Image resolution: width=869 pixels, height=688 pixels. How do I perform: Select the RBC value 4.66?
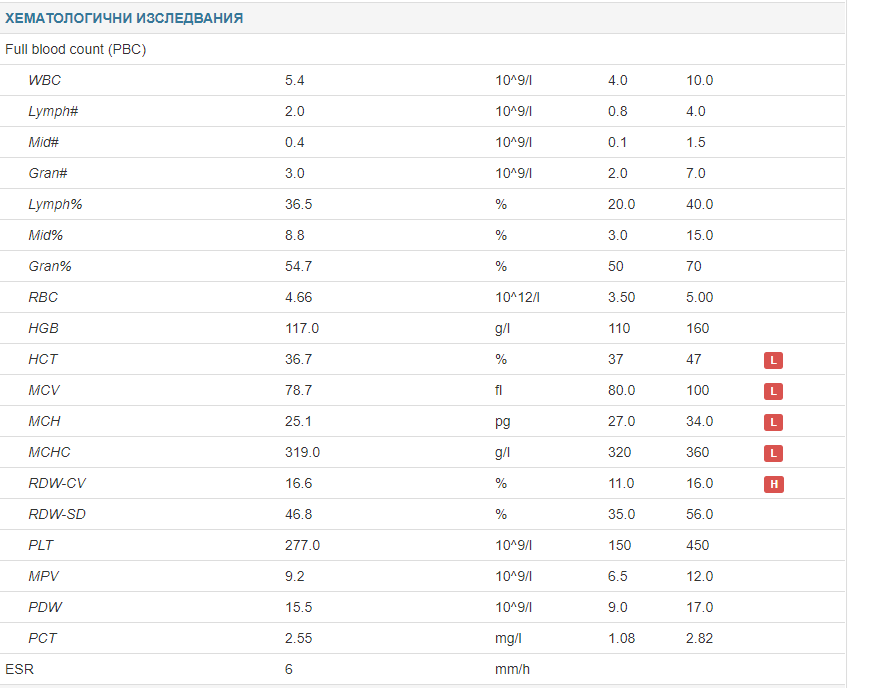pos(299,297)
